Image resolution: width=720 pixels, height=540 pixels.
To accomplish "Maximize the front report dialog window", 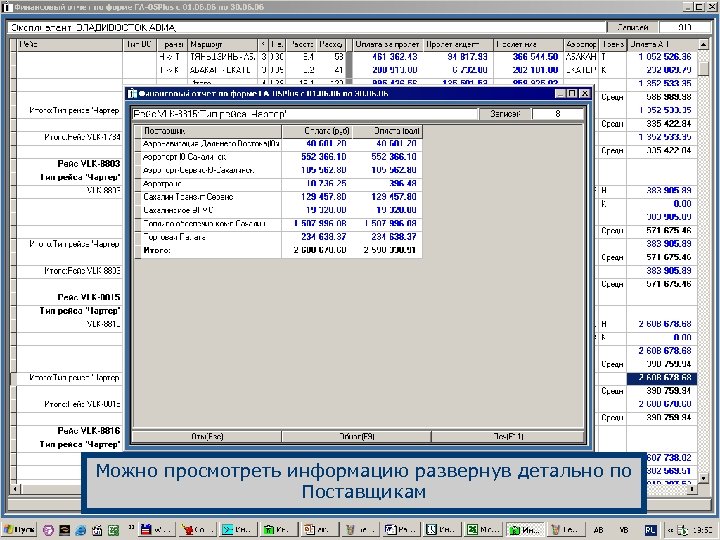I will (x=572, y=94).
